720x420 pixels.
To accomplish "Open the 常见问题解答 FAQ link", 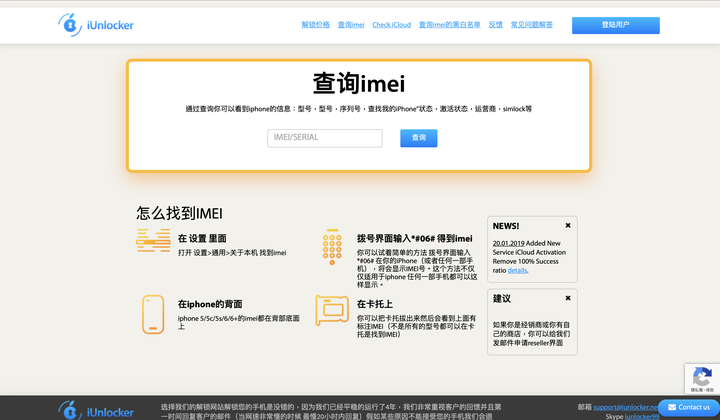I will click(x=532, y=25).
